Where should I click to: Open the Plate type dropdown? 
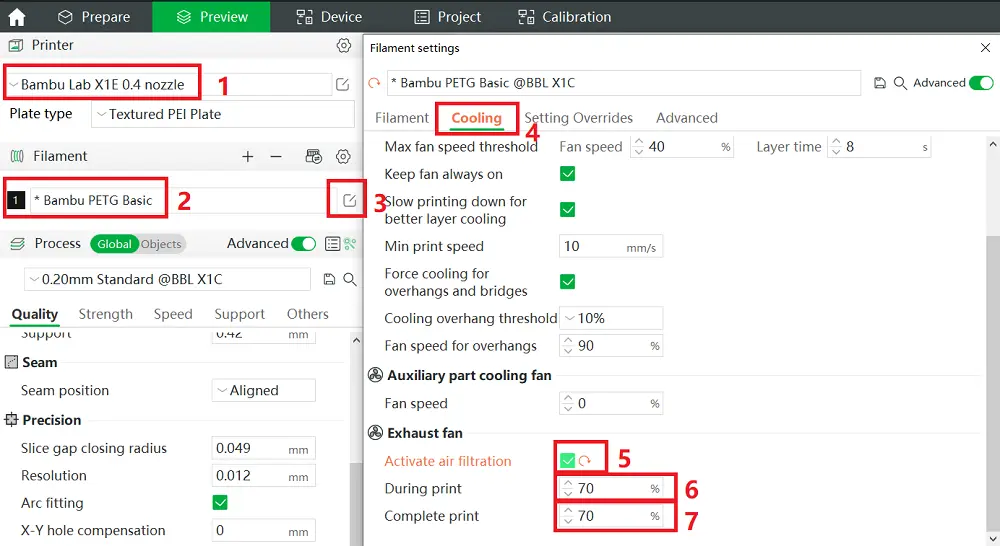pos(223,114)
